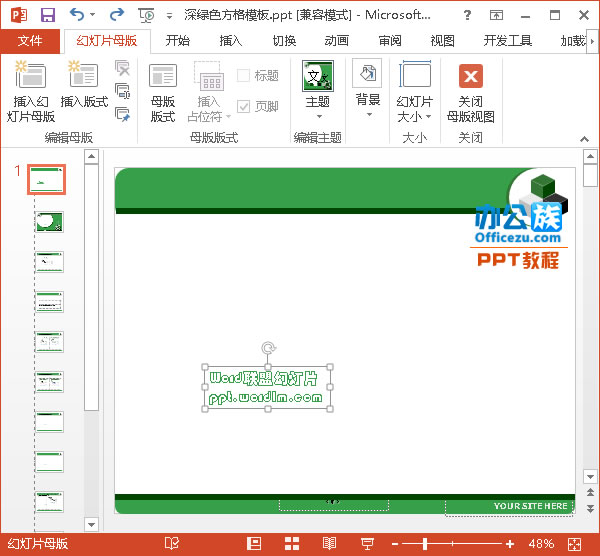
Task: Open the 背景 dropdown
Action: (x=368, y=89)
